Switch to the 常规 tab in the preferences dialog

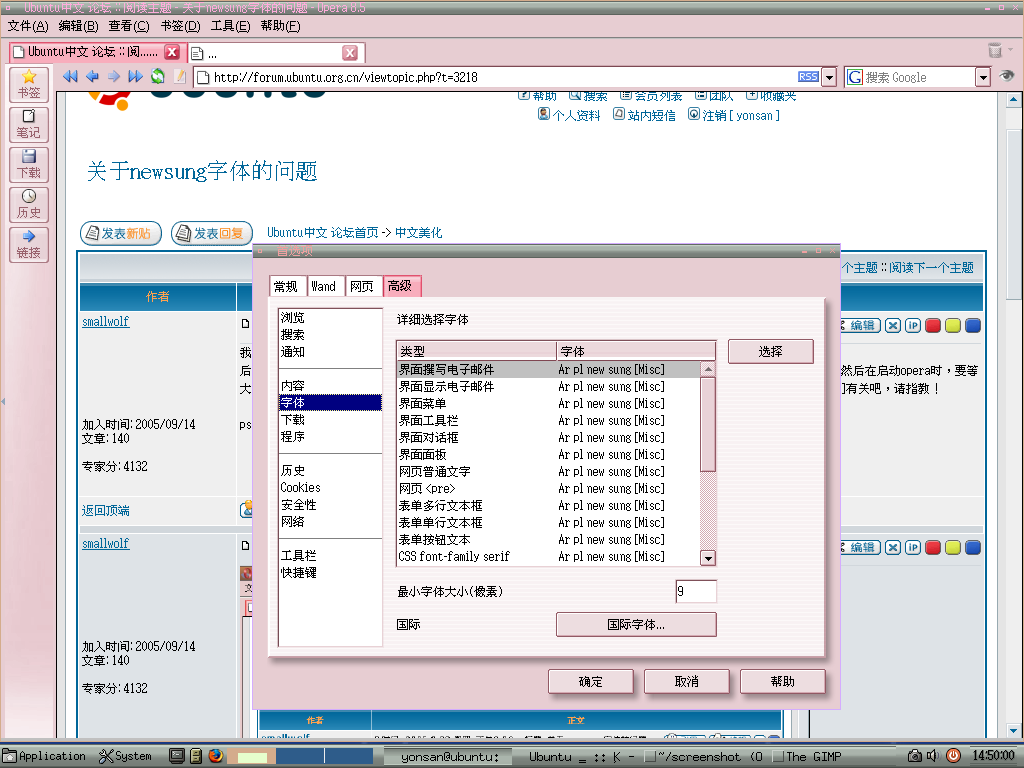pyautogui.click(x=286, y=287)
